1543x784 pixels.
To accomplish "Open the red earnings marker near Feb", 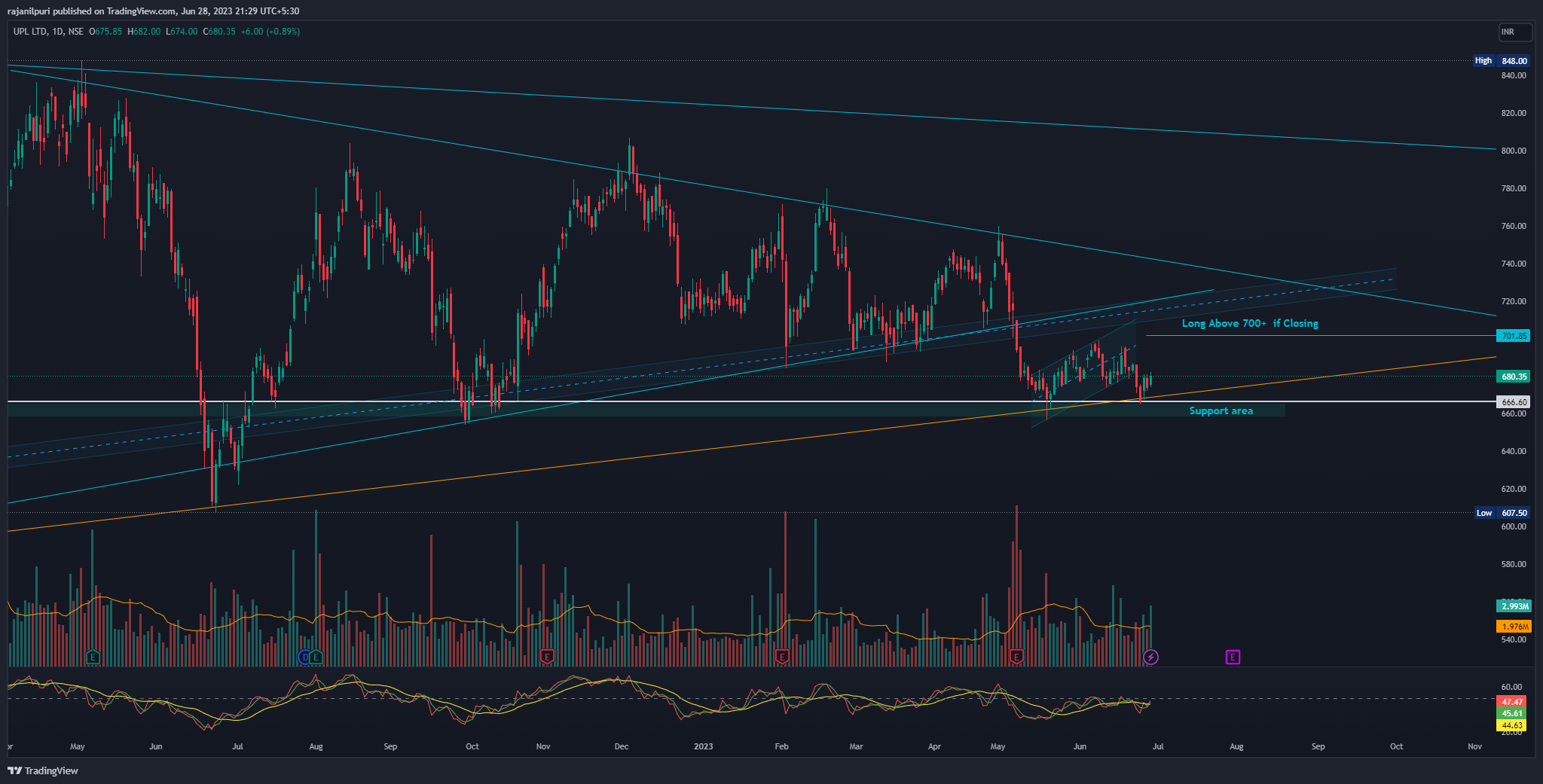I will point(782,657).
